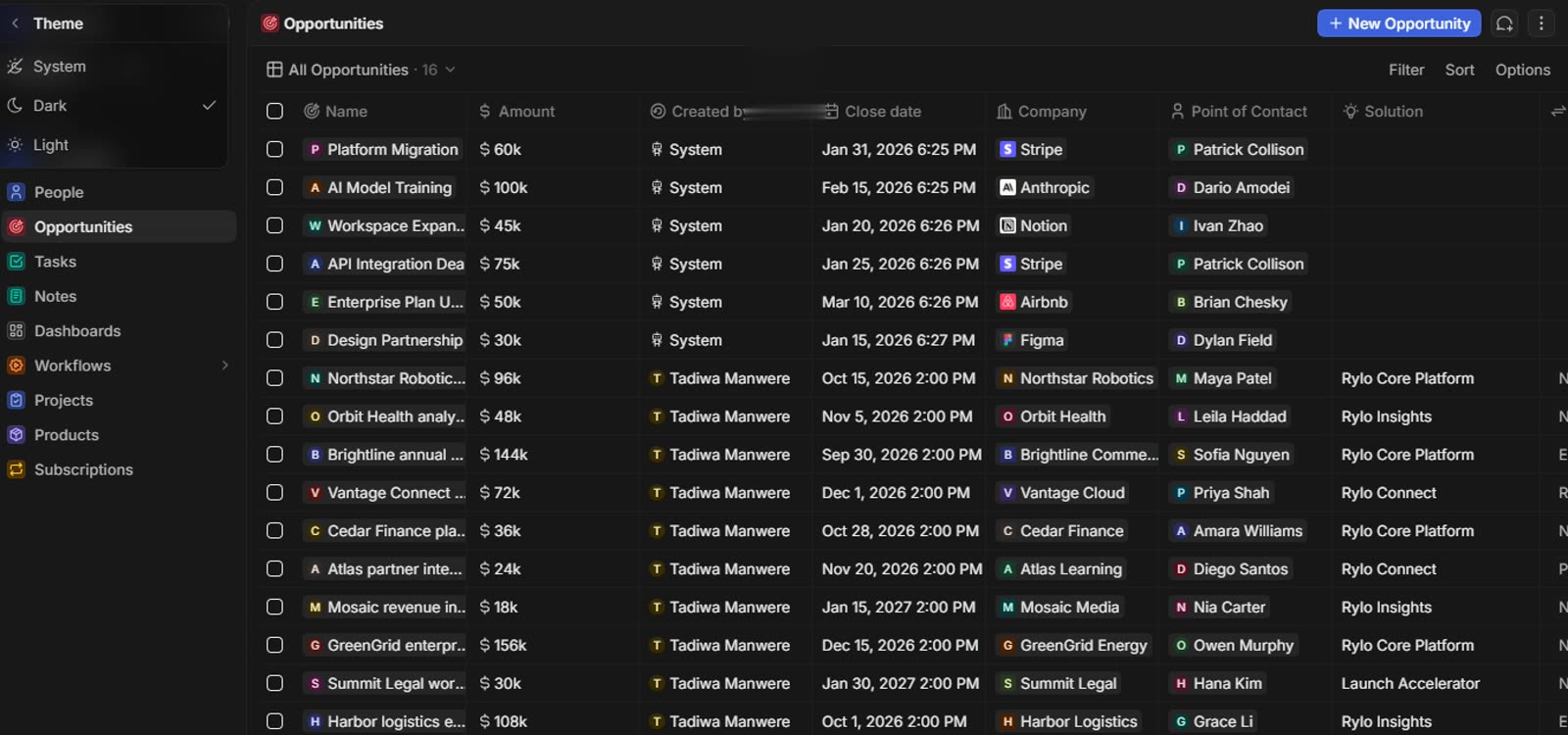The width and height of the screenshot is (1568, 735).
Task: Click the Filter button
Action: click(x=1406, y=70)
